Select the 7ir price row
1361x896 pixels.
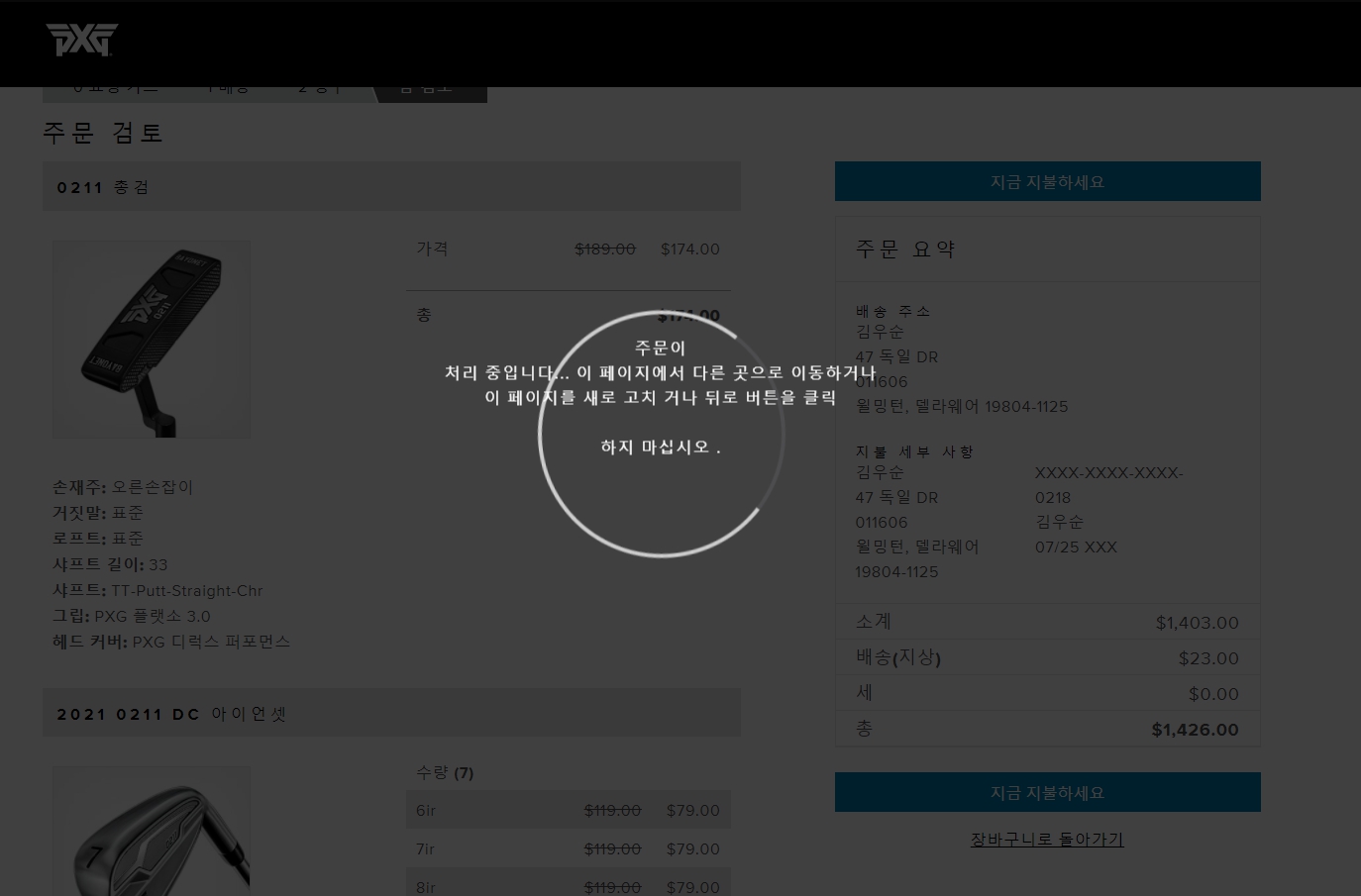point(568,848)
